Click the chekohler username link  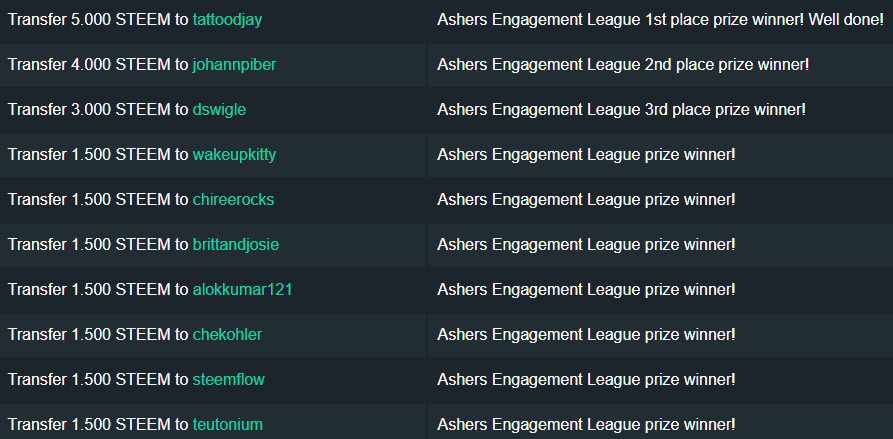coord(227,334)
